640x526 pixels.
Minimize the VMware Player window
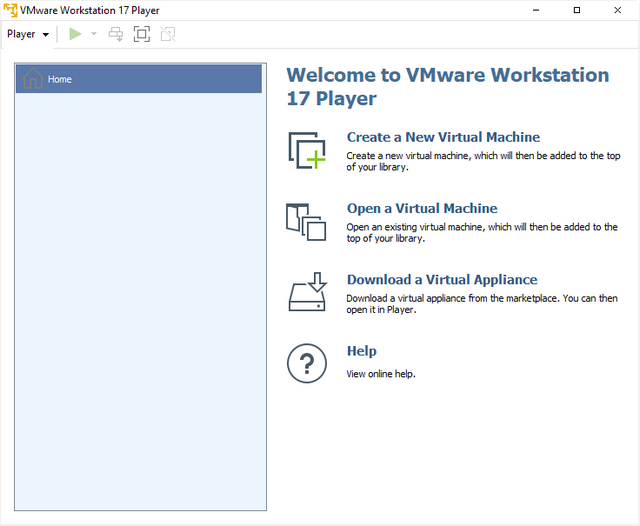(x=531, y=10)
